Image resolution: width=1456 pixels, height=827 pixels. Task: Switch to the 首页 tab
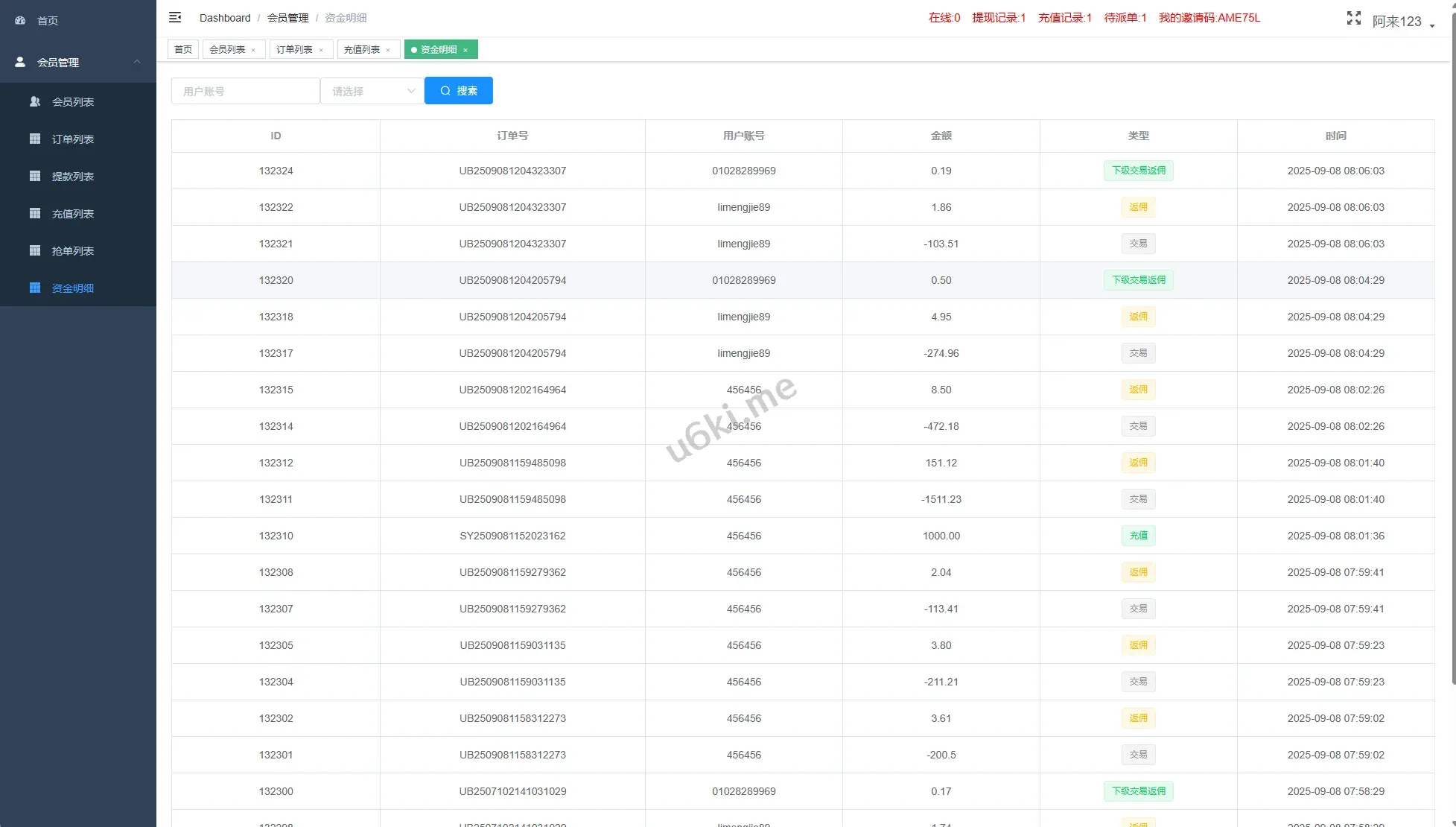click(183, 50)
